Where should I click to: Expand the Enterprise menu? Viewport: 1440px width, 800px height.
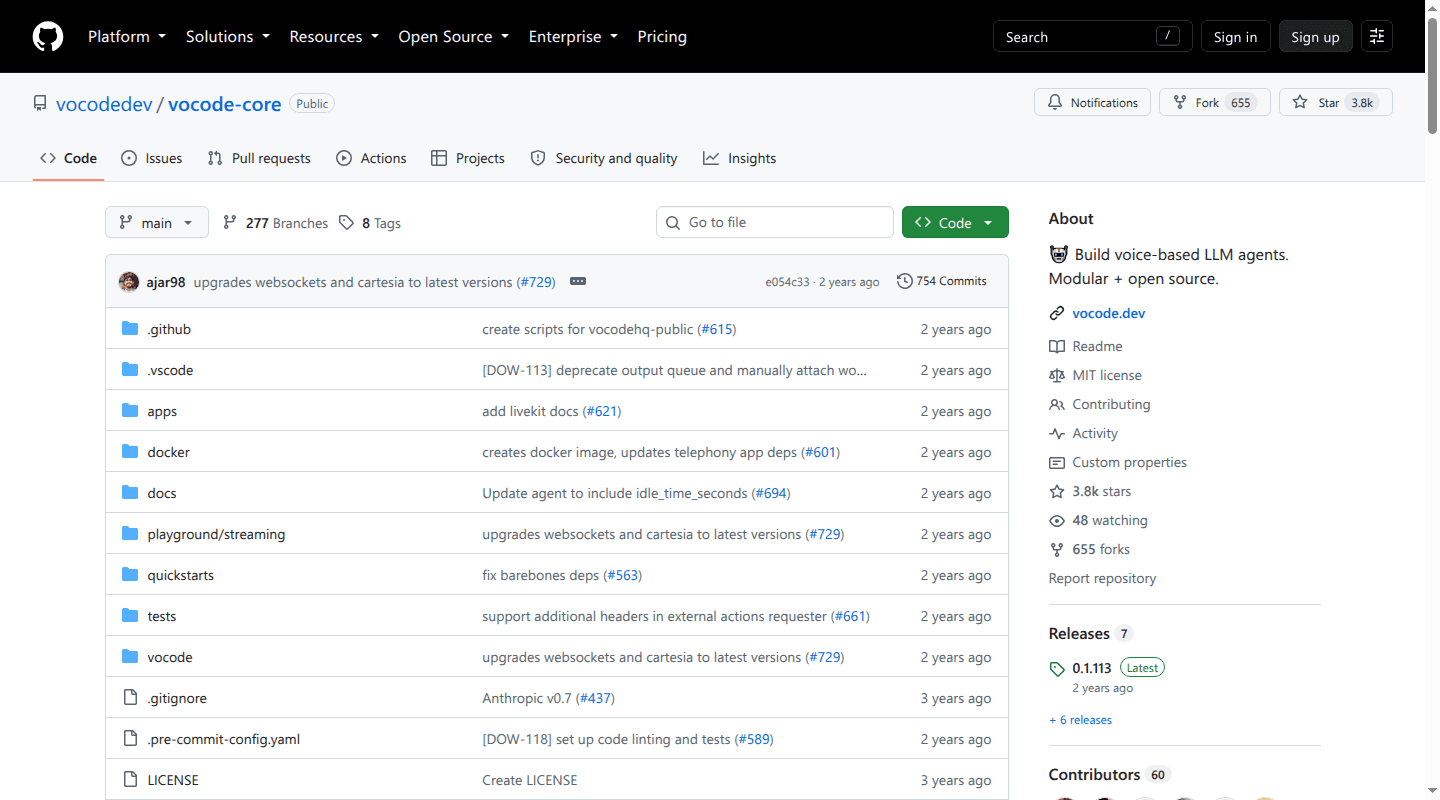click(x=574, y=36)
